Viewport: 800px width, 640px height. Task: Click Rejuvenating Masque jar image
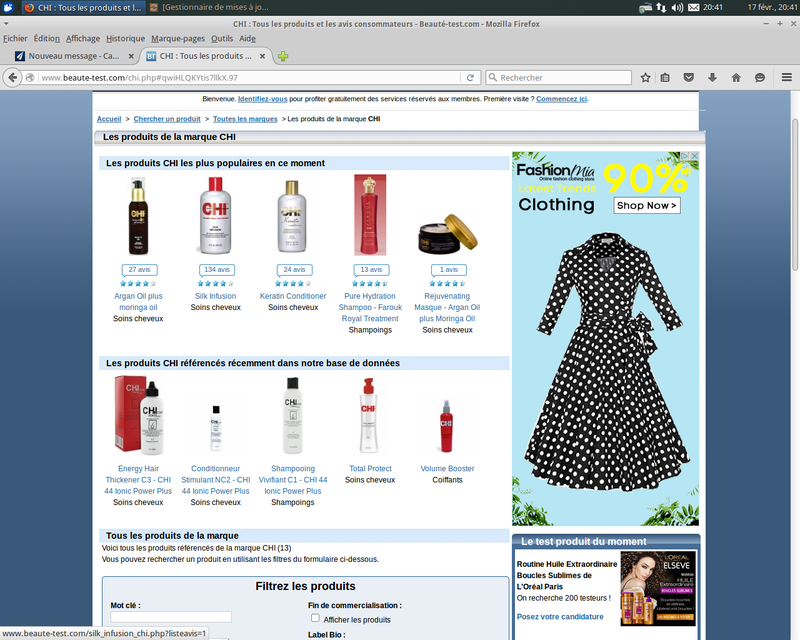447,234
